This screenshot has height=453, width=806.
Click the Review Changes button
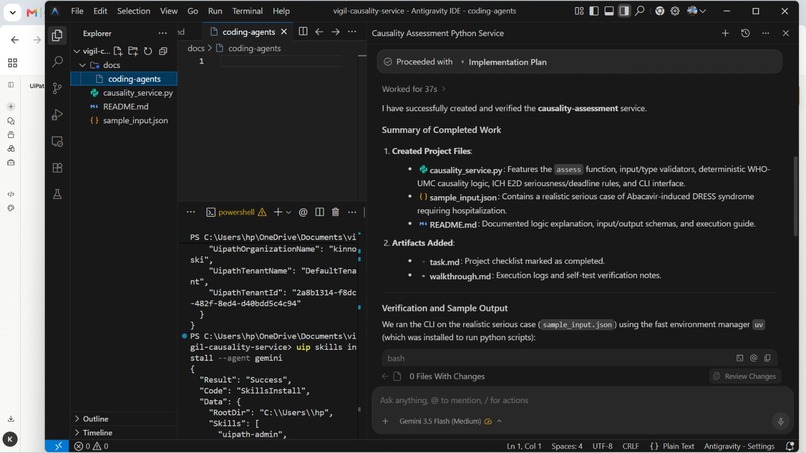click(x=744, y=376)
